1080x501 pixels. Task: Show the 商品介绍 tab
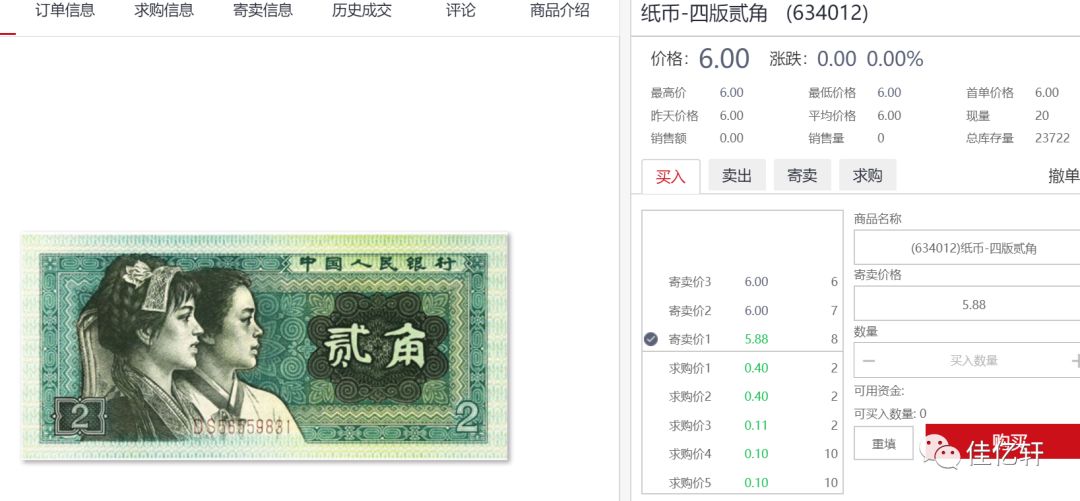pyautogui.click(x=559, y=10)
